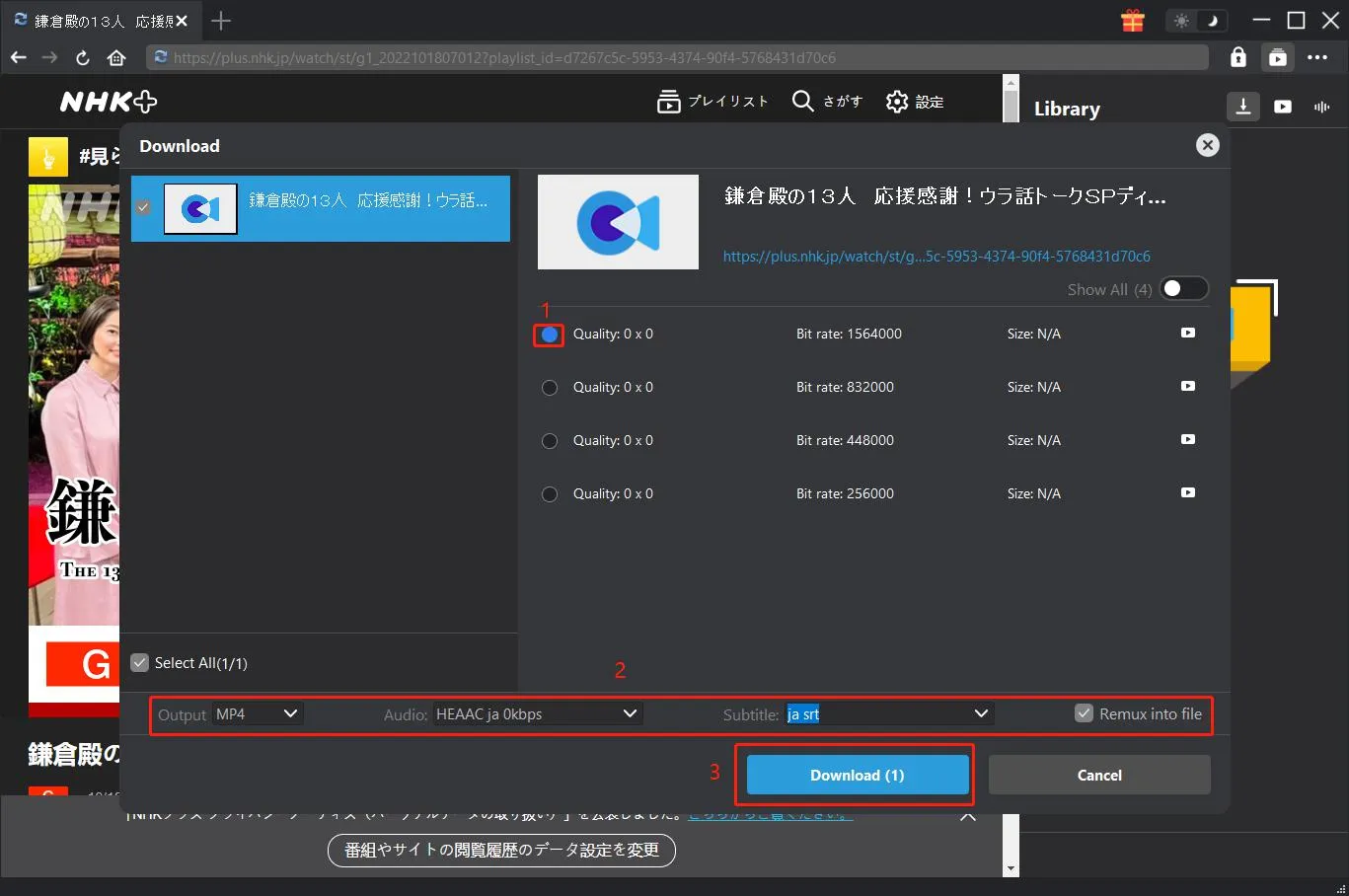Preview the 1564000 bit rate stream
Viewport: 1349px width, 896px height.
pos(1188,334)
